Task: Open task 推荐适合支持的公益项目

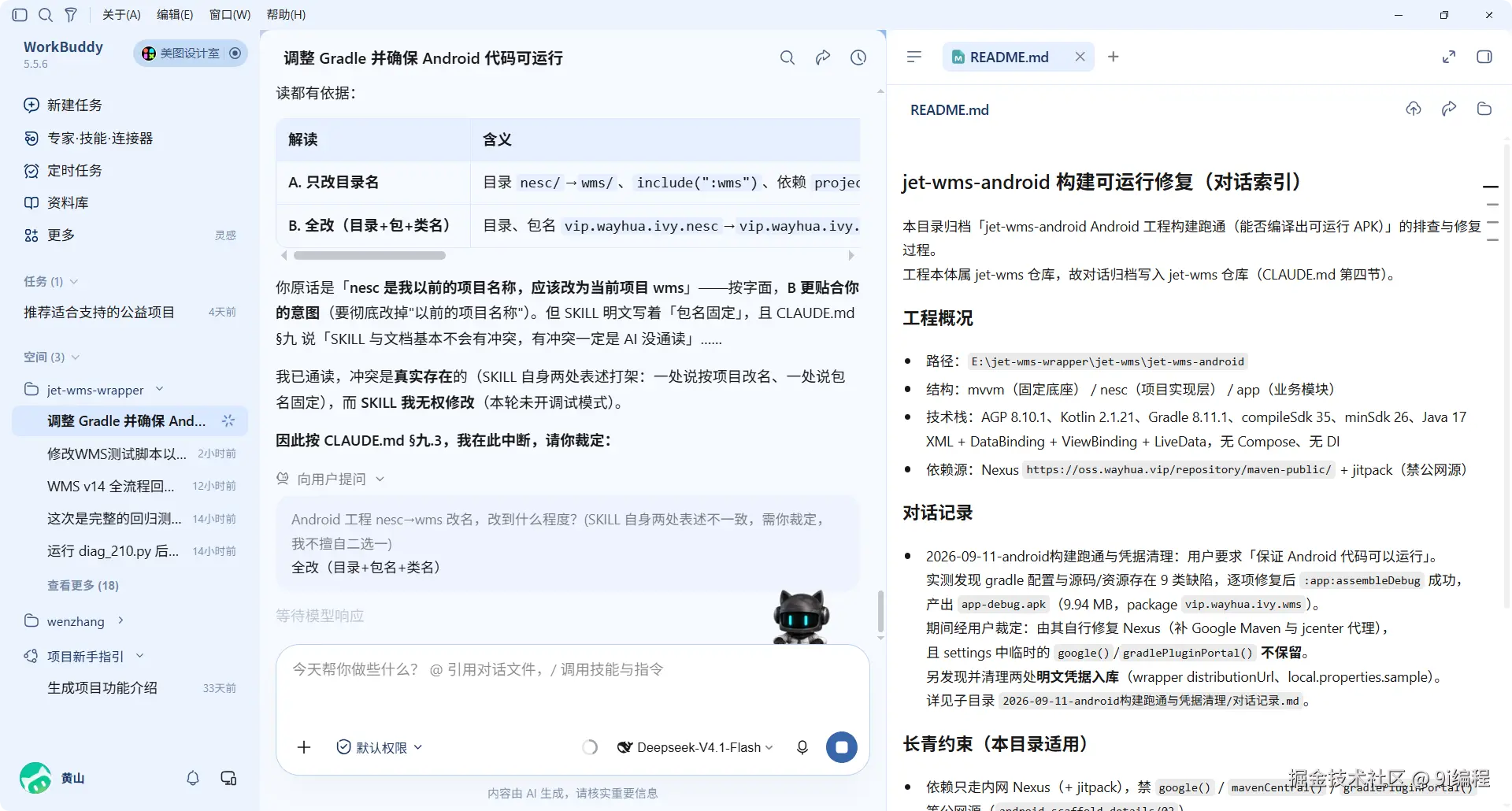Action: (130, 313)
